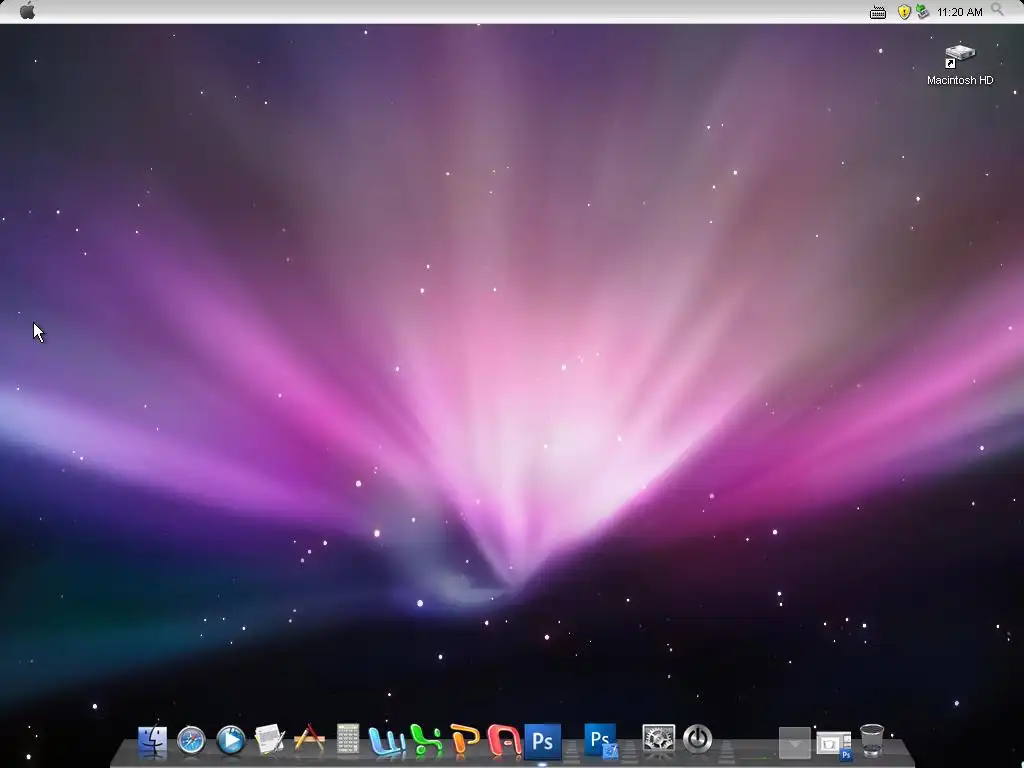Click the safely remove hardware tray icon
The width and height of the screenshot is (1024, 768).
(x=922, y=11)
